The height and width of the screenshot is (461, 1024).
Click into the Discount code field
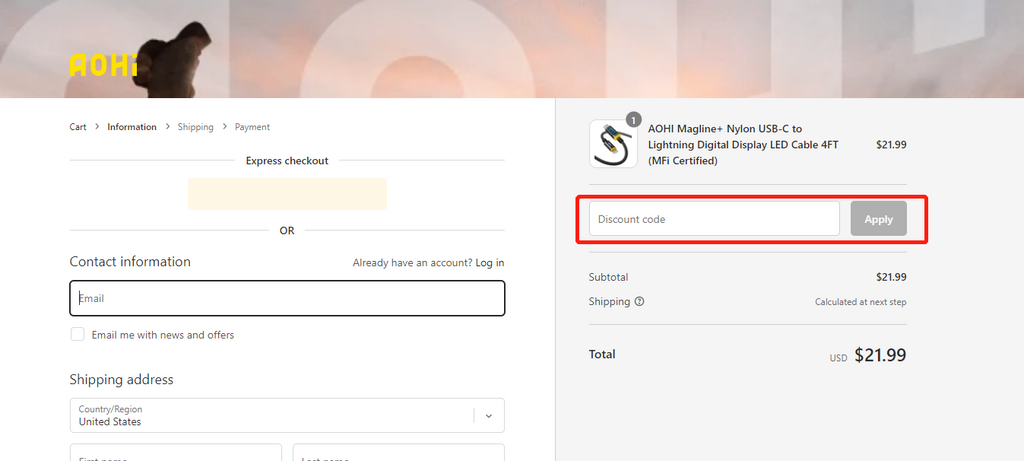pos(714,219)
